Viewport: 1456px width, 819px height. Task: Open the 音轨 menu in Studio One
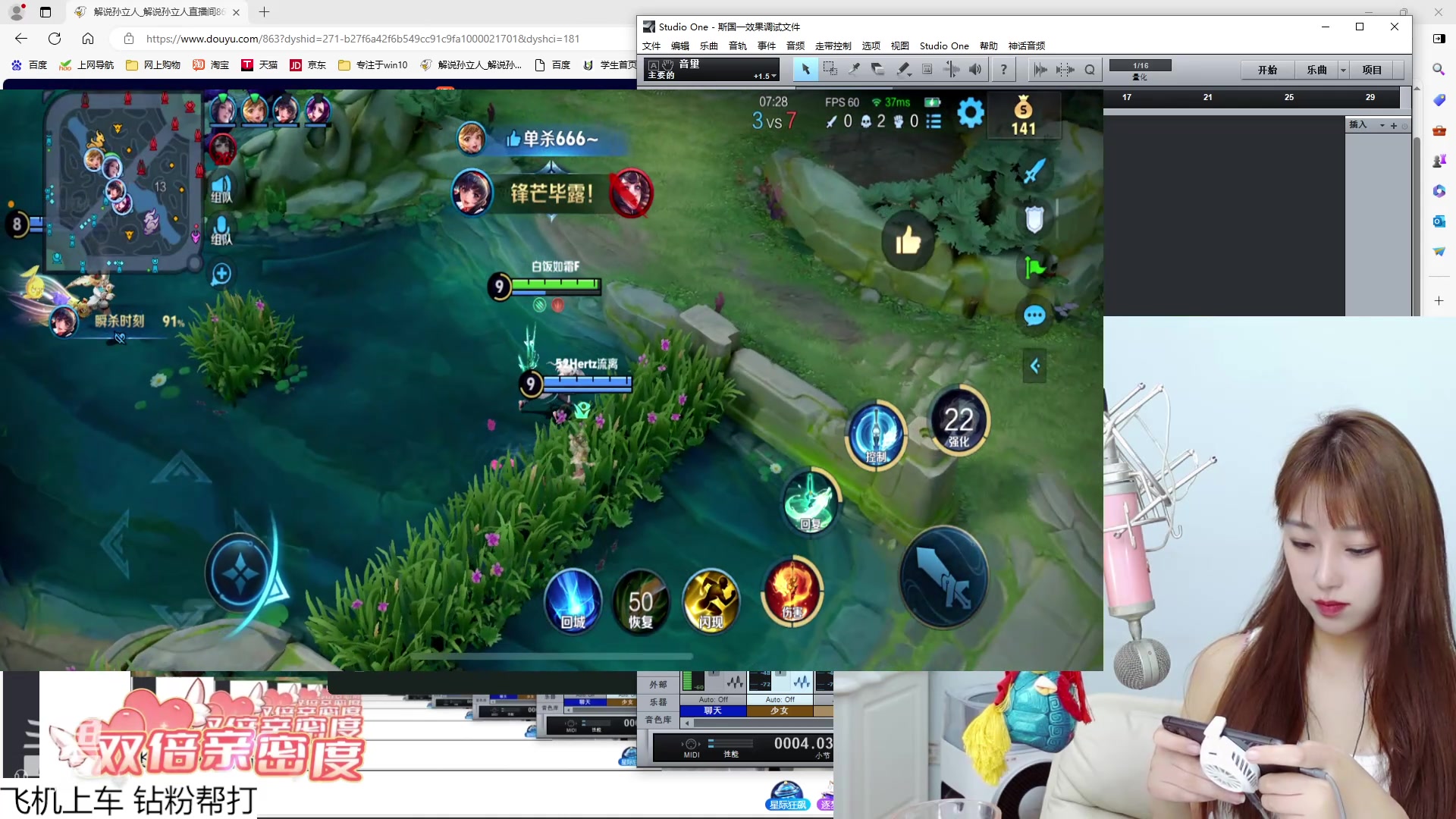point(738,45)
